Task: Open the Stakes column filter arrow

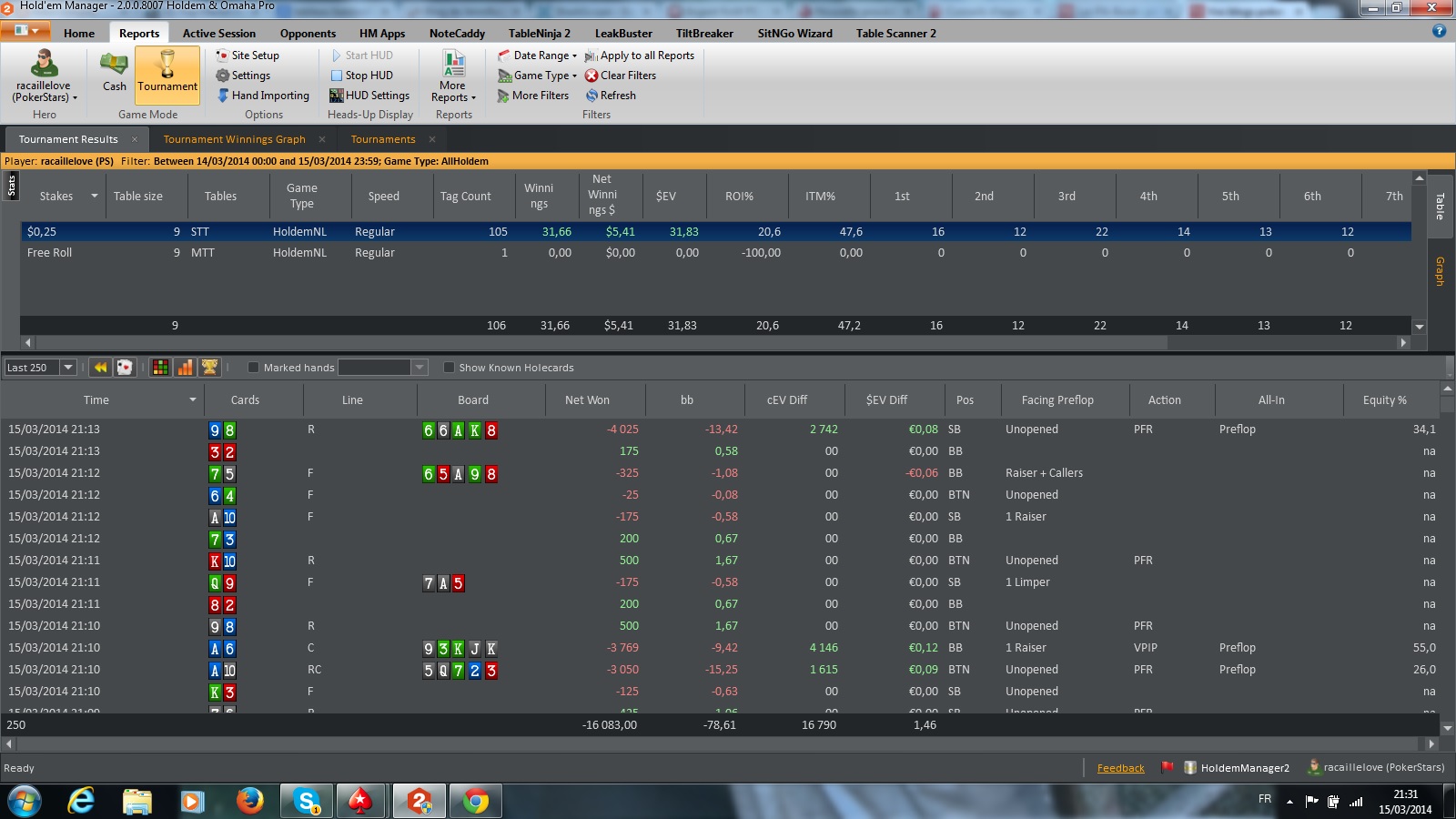Action: pos(94,196)
